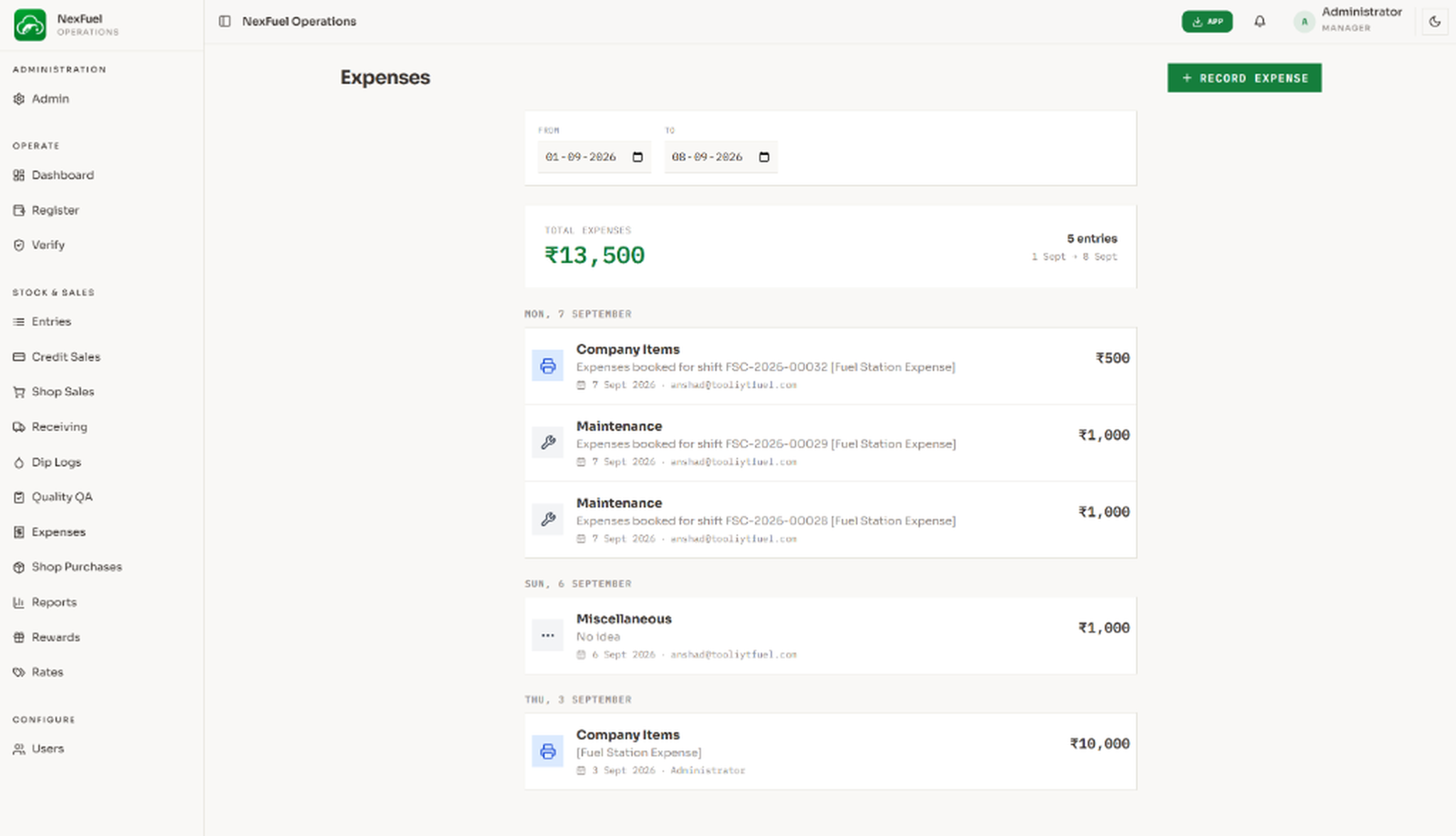Click the Entries list icon
Image resolution: width=1456 pixels, height=836 pixels.
point(19,322)
